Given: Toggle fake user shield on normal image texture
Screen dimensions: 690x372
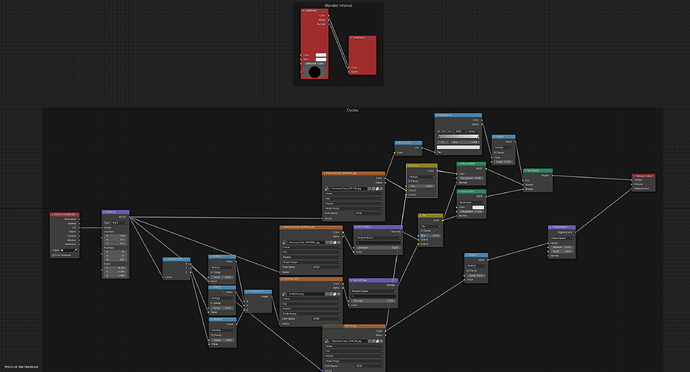Looking at the screenshot, I should tap(327, 242).
